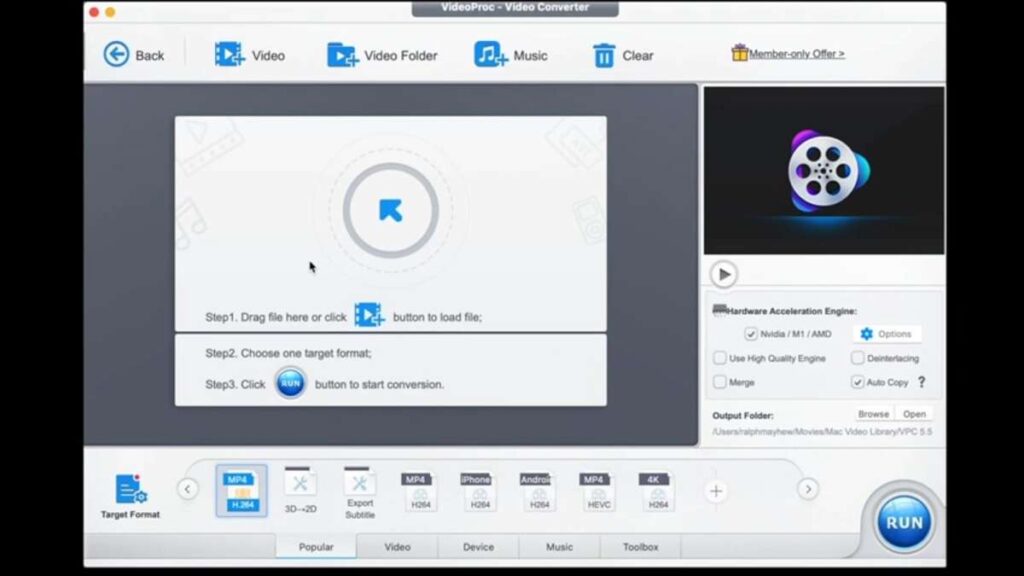
Task: Browse for an output folder
Action: point(873,414)
